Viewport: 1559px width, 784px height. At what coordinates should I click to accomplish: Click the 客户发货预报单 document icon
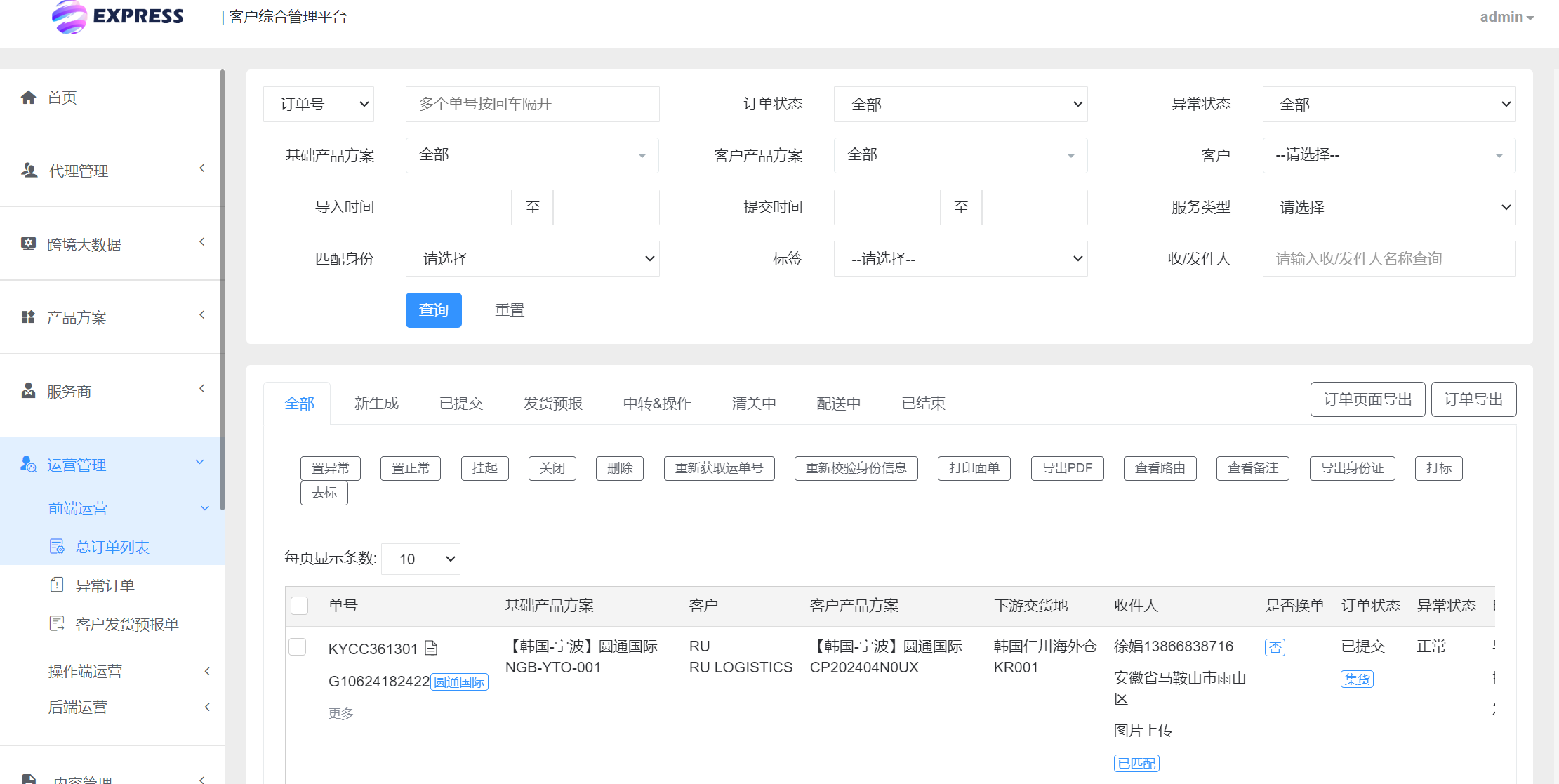coord(57,624)
